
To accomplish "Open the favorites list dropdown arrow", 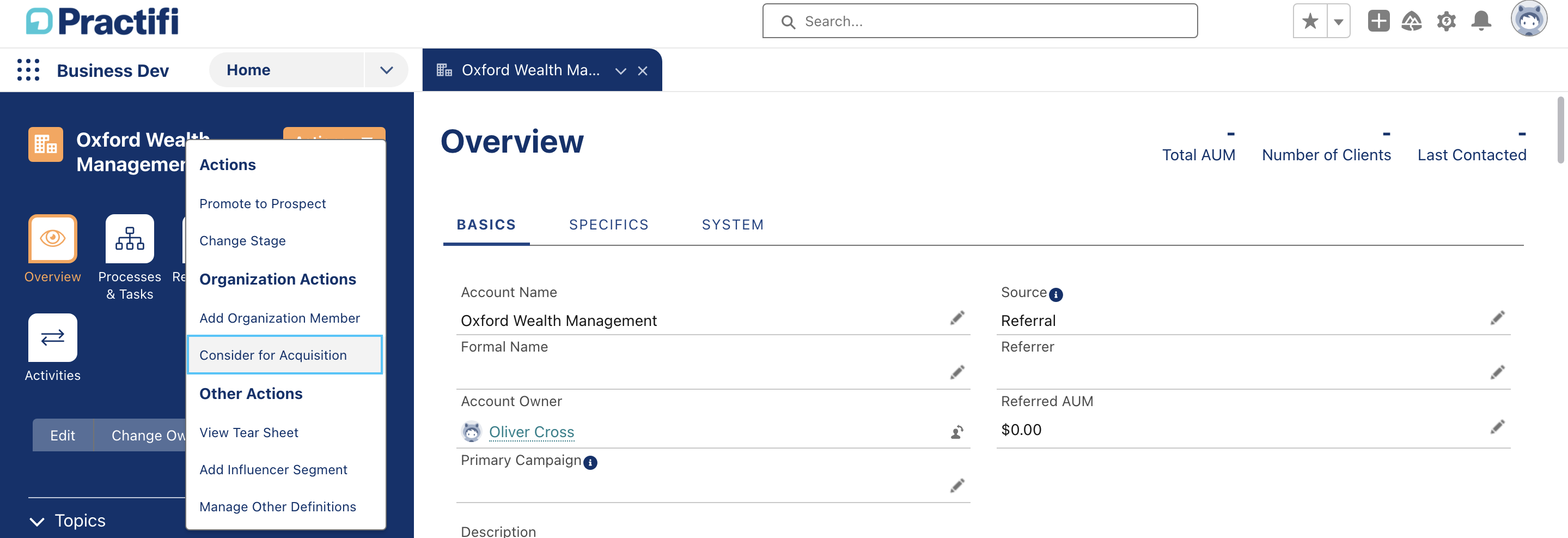I will 1338,21.
